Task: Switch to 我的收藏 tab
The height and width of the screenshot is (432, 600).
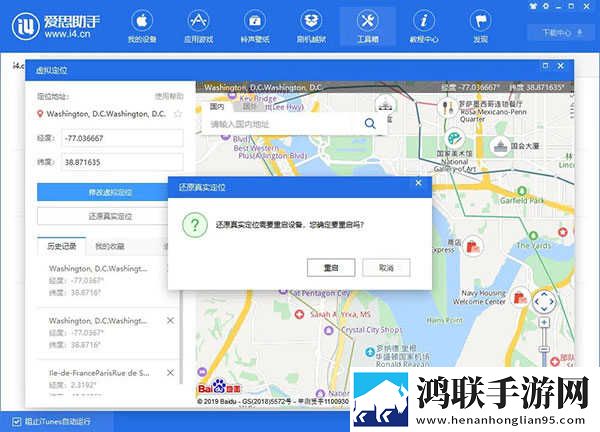Action: tap(109, 246)
